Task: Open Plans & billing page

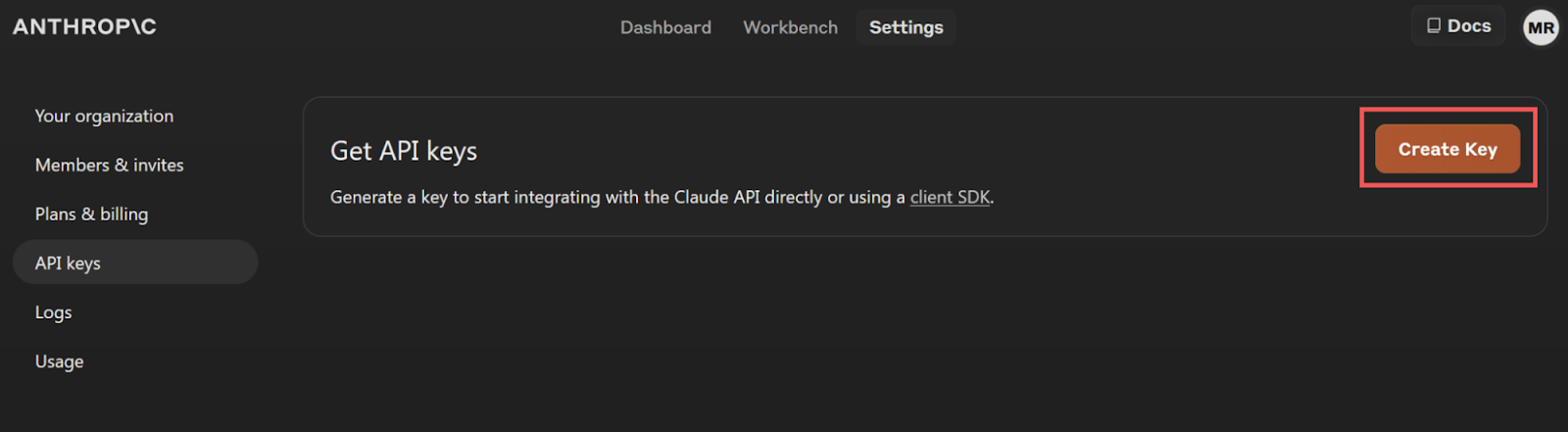Action: tap(91, 214)
